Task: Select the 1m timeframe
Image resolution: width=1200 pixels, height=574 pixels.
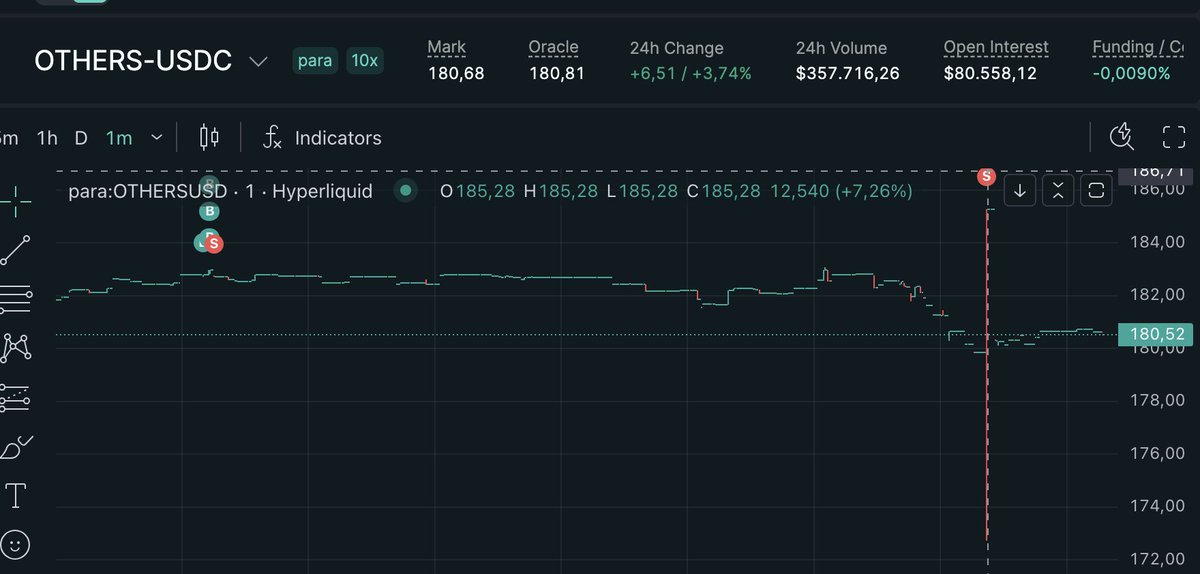Action: pyautogui.click(x=119, y=138)
